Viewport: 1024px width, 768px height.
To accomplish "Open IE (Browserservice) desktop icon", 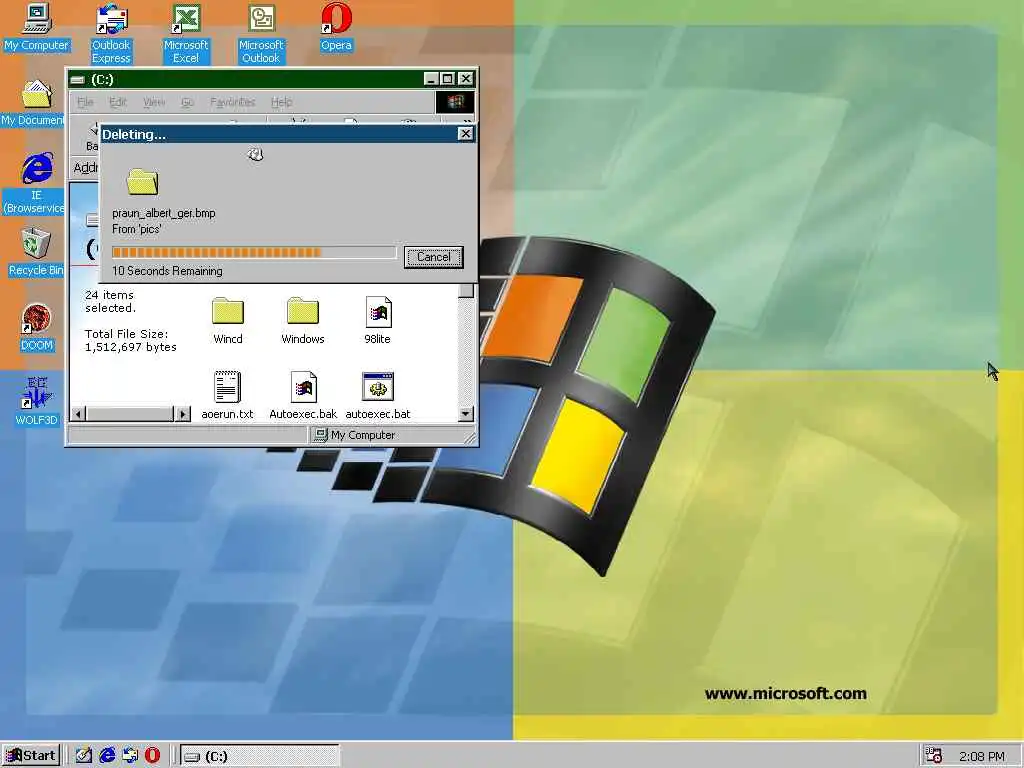I will click(x=36, y=183).
